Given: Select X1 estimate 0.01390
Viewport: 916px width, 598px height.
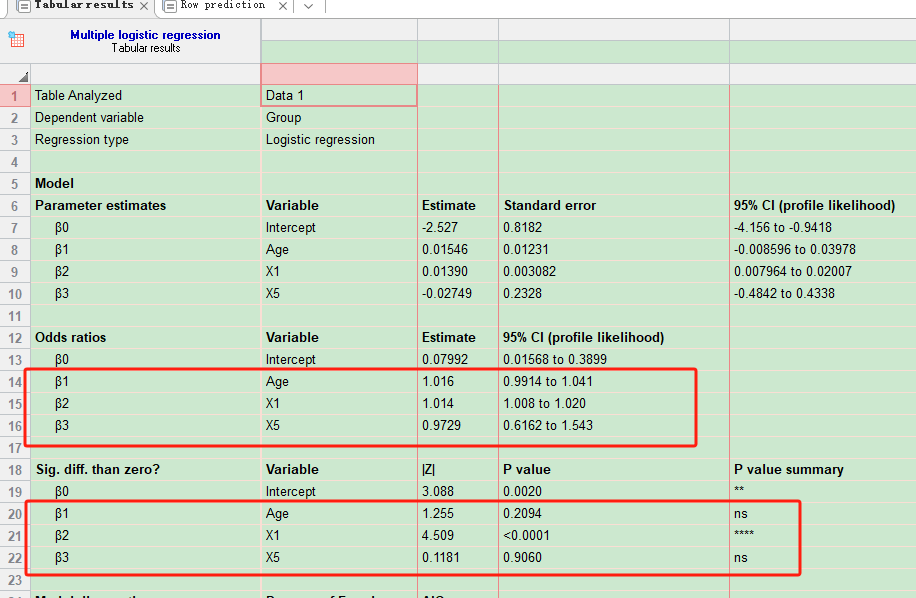Looking at the screenshot, I should [x=458, y=272].
